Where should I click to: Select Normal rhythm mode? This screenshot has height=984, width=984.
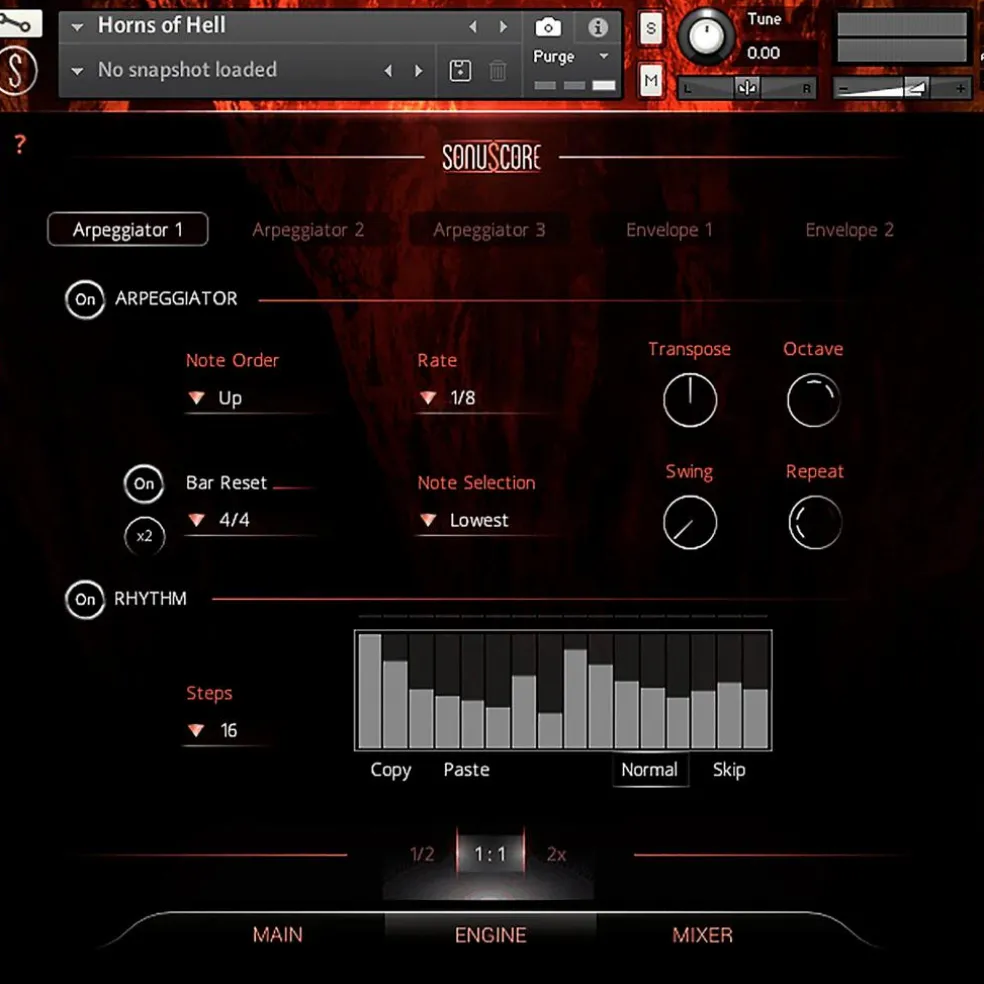coord(650,769)
